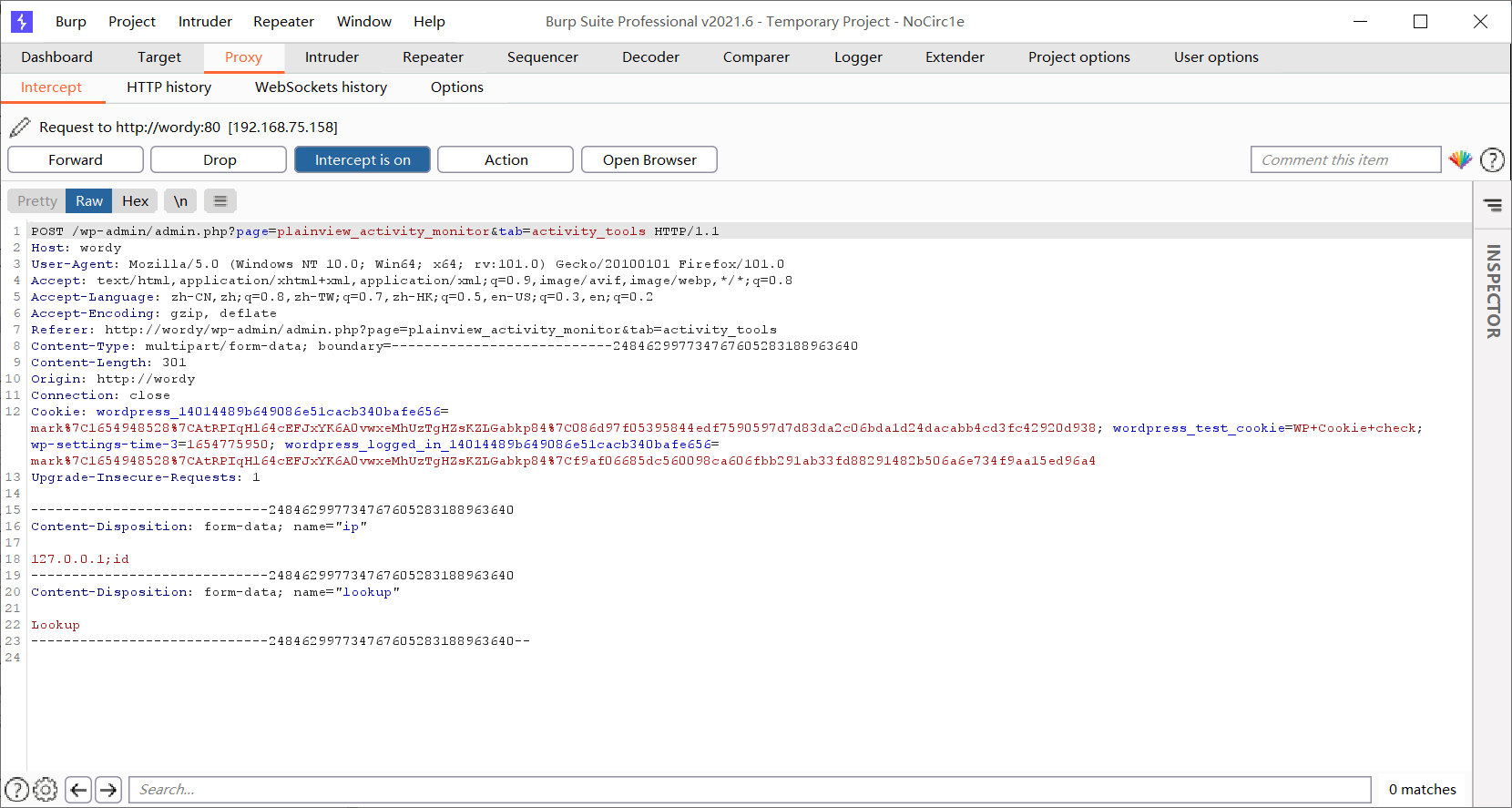The image size is (1512, 808).
Task: Click the payload line 127.0.0.1;id
Action: click(80, 559)
